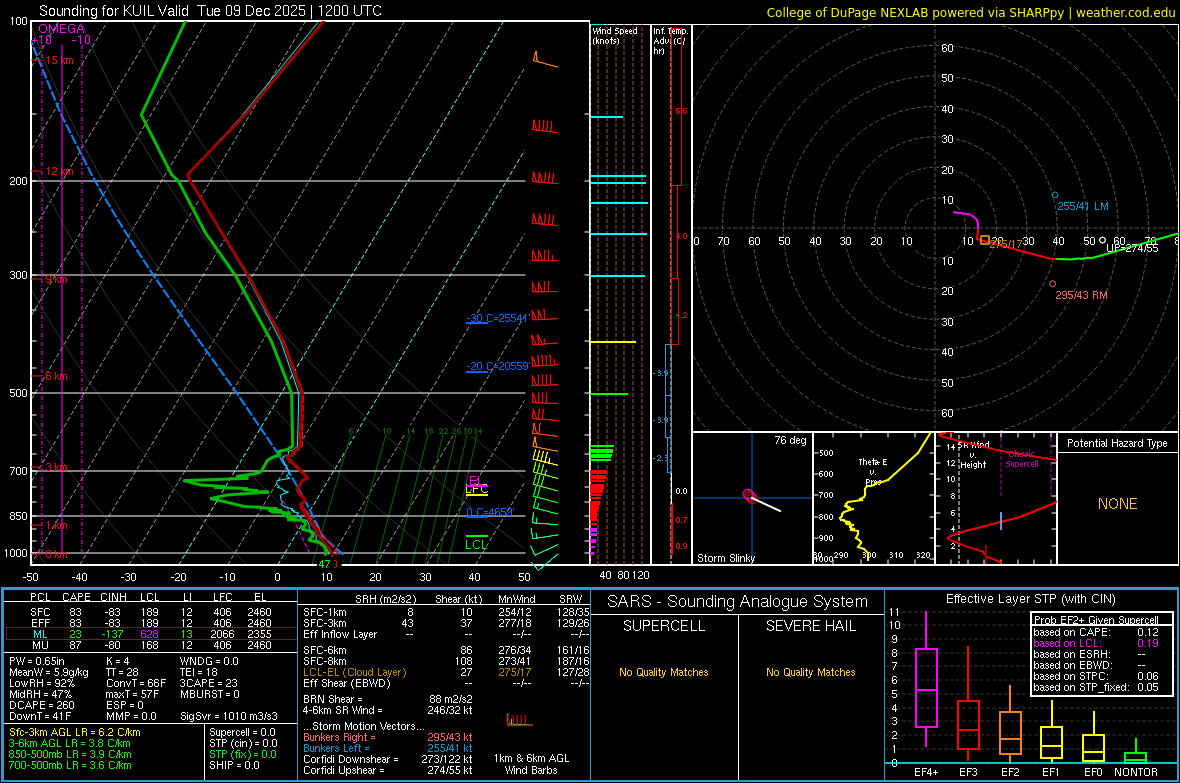Click the 'Theta-E v. Pres' inset title

click(x=873, y=471)
